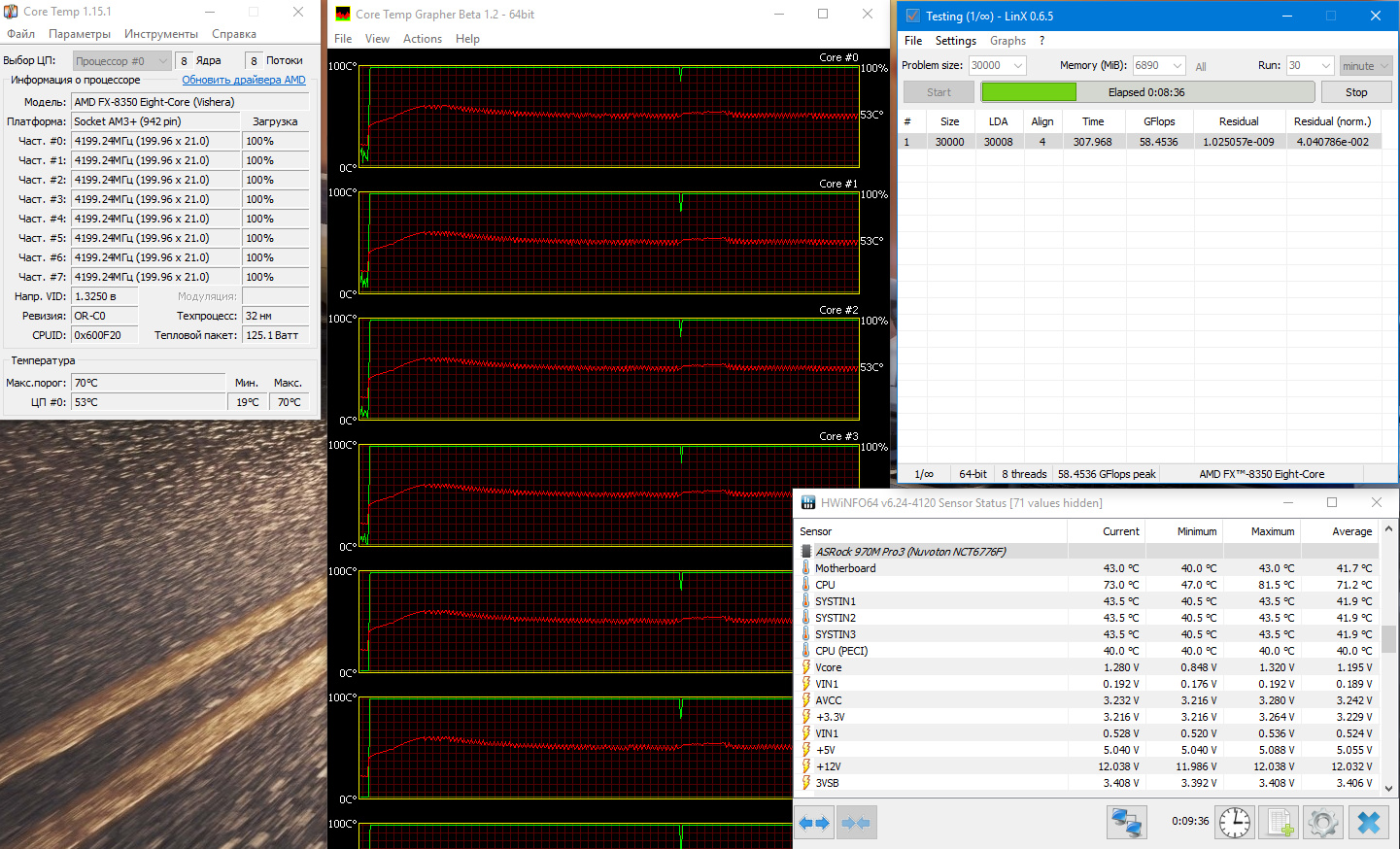Click the CPUID value 0x600F20 field
This screenshot has width=1400, height=849.
[105, 335]
